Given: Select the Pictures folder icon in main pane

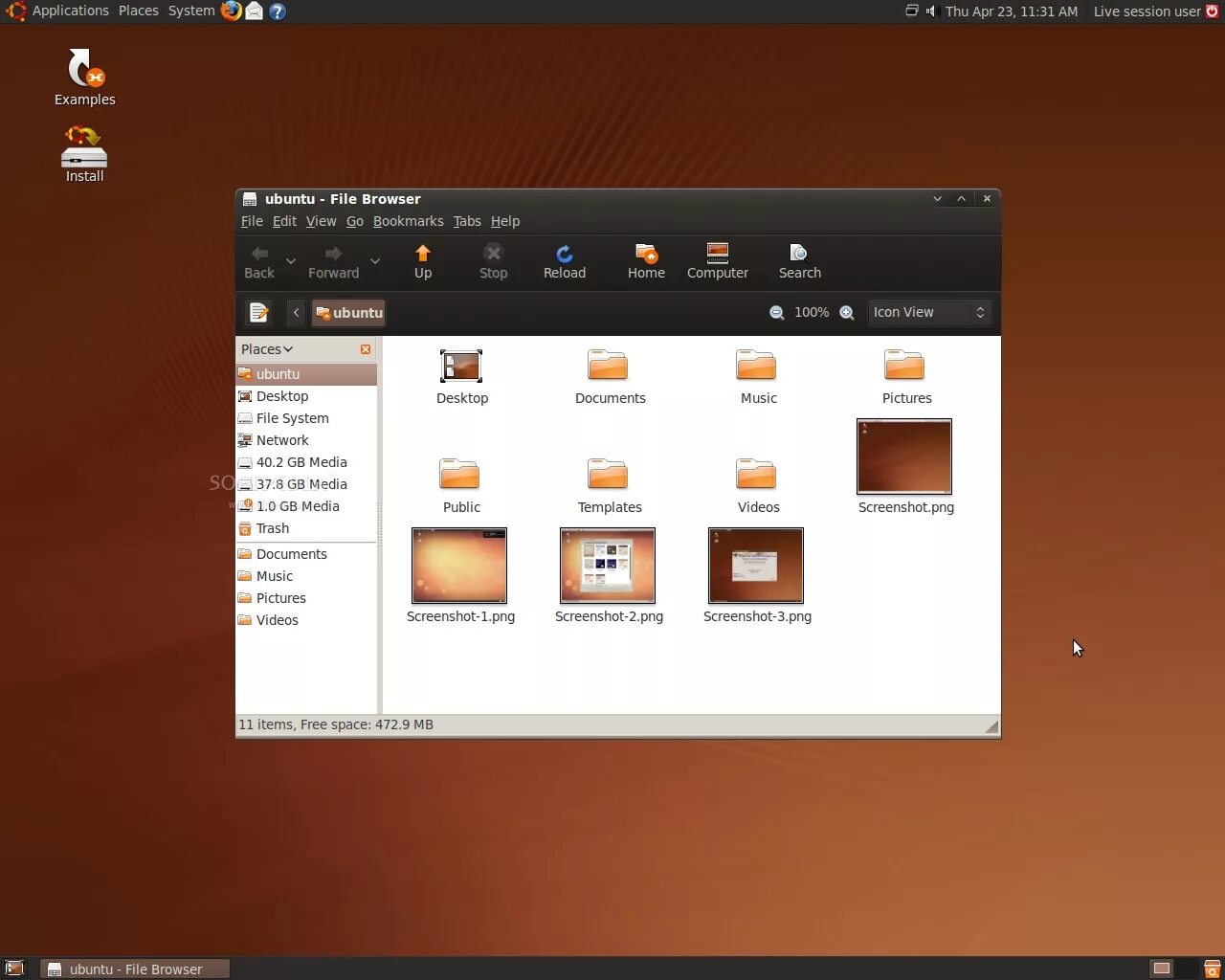Looking at the screenshot, I should point(905,366).
